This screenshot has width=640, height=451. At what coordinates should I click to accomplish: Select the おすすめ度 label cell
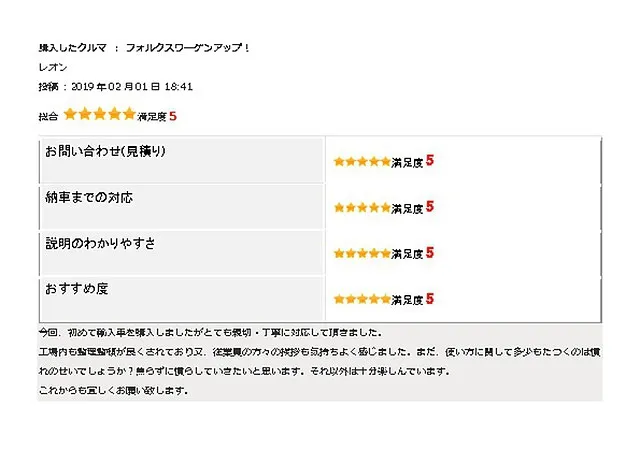[182, 299]
